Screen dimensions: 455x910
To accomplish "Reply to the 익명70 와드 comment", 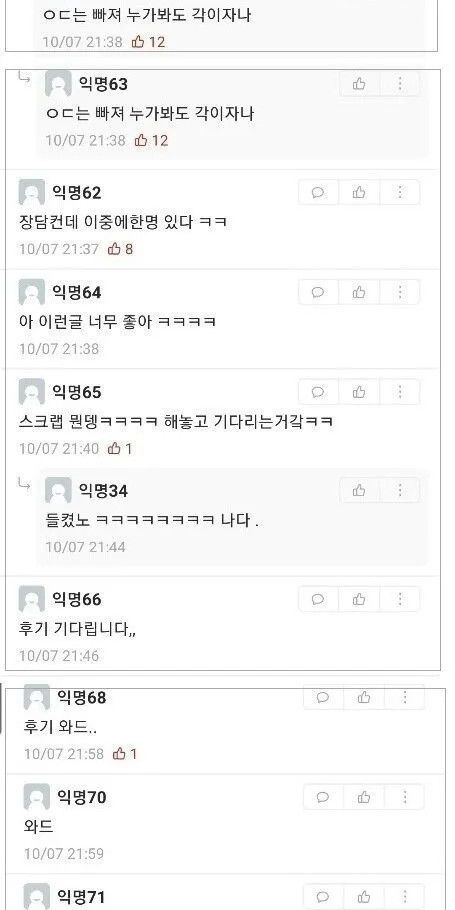I will tap(323, 797).
